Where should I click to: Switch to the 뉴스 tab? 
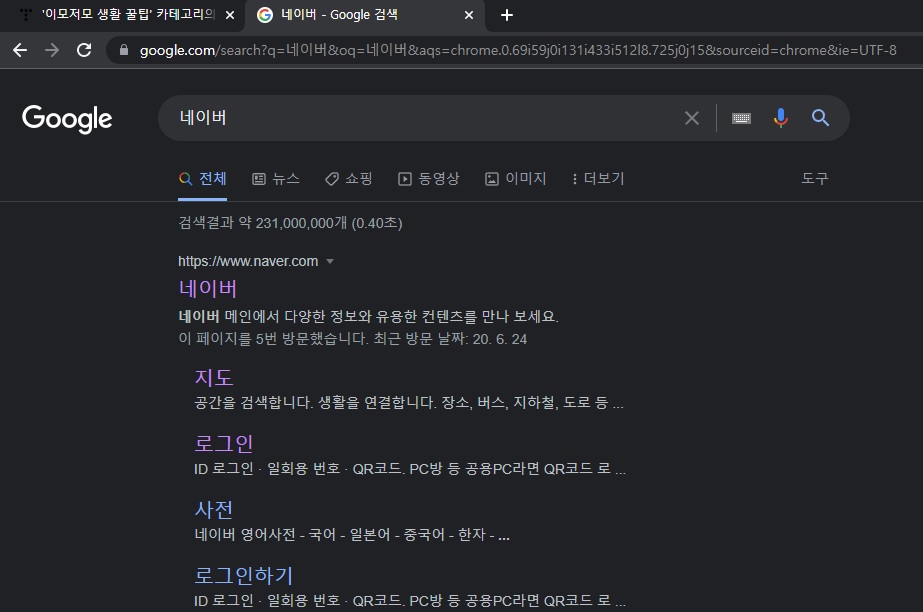pos(276,178)
